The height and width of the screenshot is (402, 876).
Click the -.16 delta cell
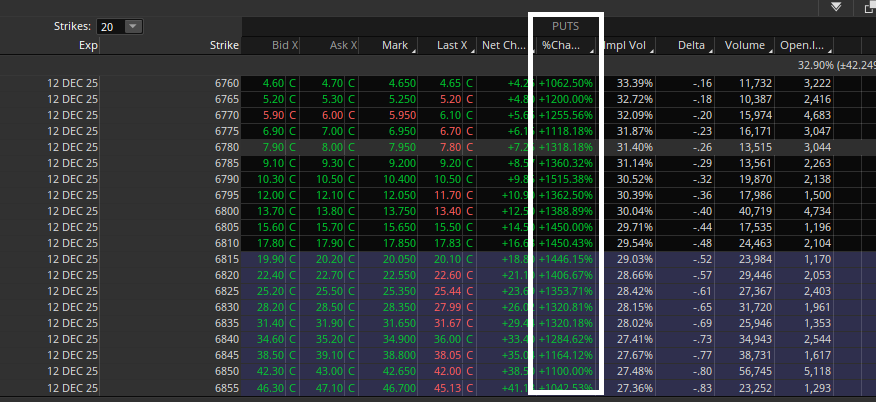(703, 84)
